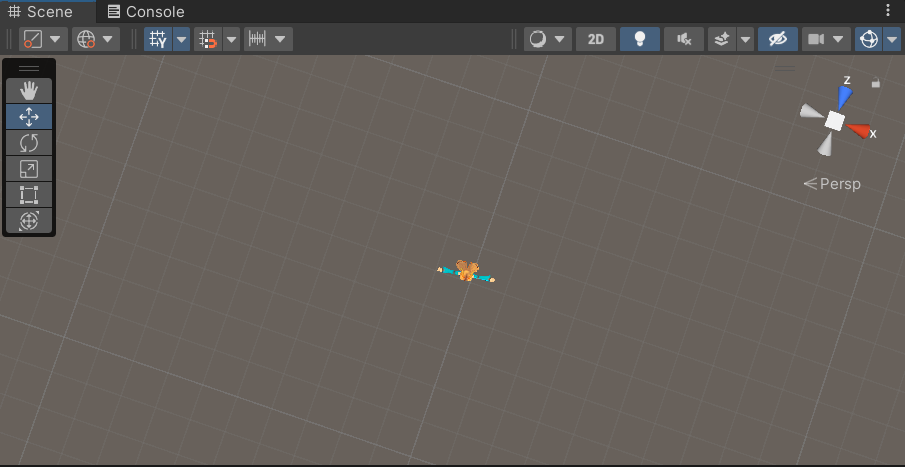Toggle scene lighting lightbulb

pos(640,39)
